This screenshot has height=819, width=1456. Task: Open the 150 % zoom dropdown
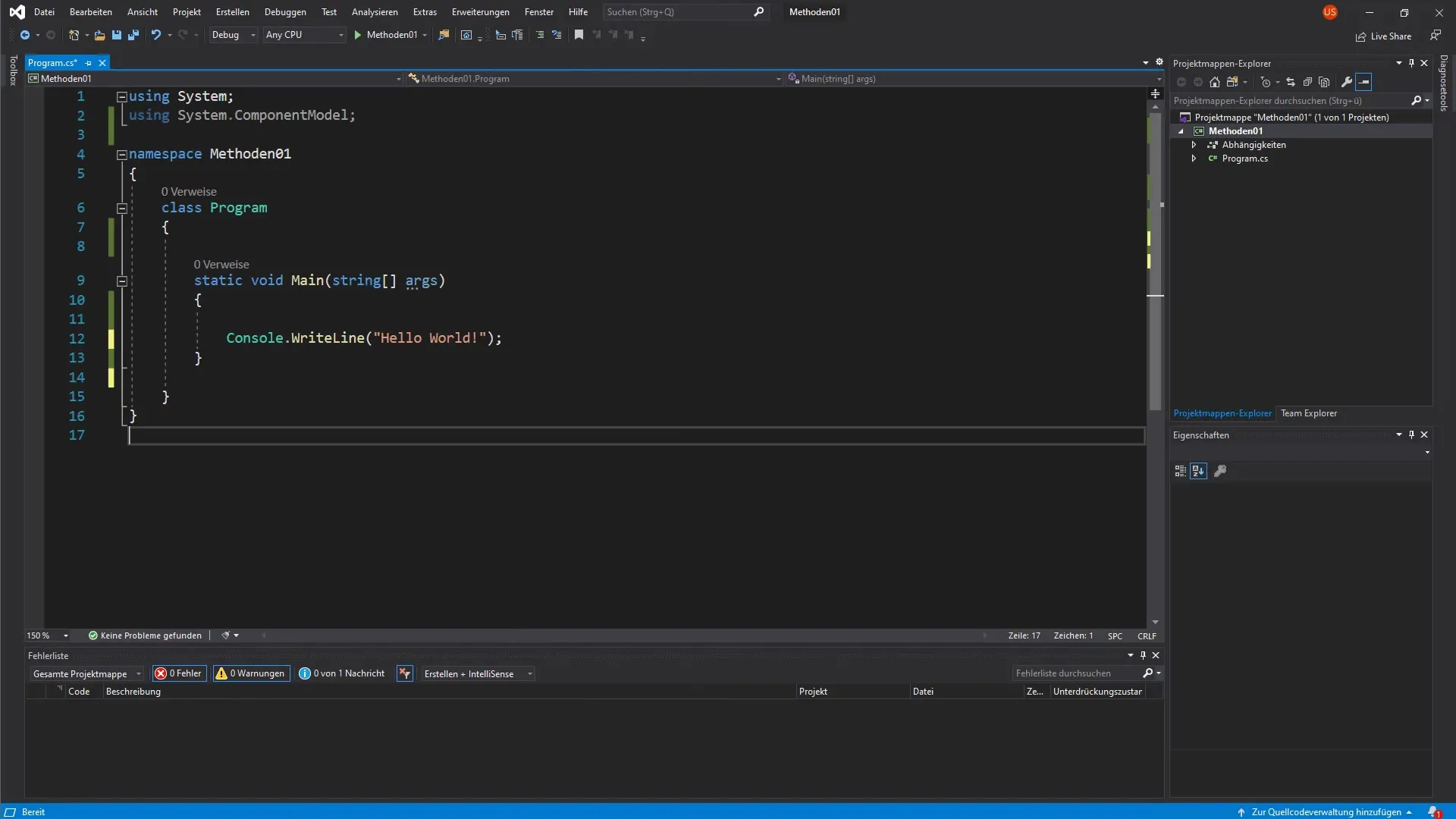pyautogui.click(x=48, y=635)
